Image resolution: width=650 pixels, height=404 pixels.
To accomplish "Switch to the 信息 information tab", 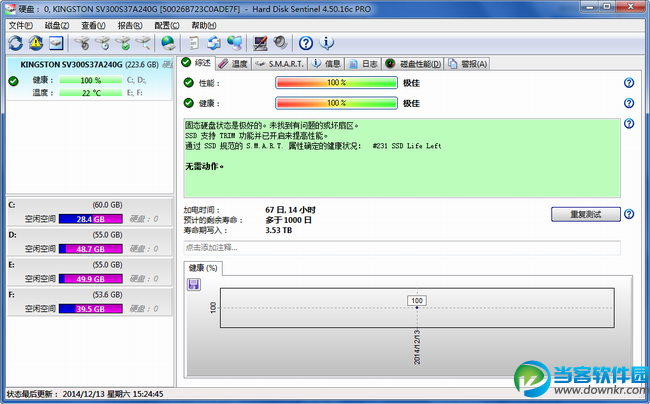I will coord(327,64).
